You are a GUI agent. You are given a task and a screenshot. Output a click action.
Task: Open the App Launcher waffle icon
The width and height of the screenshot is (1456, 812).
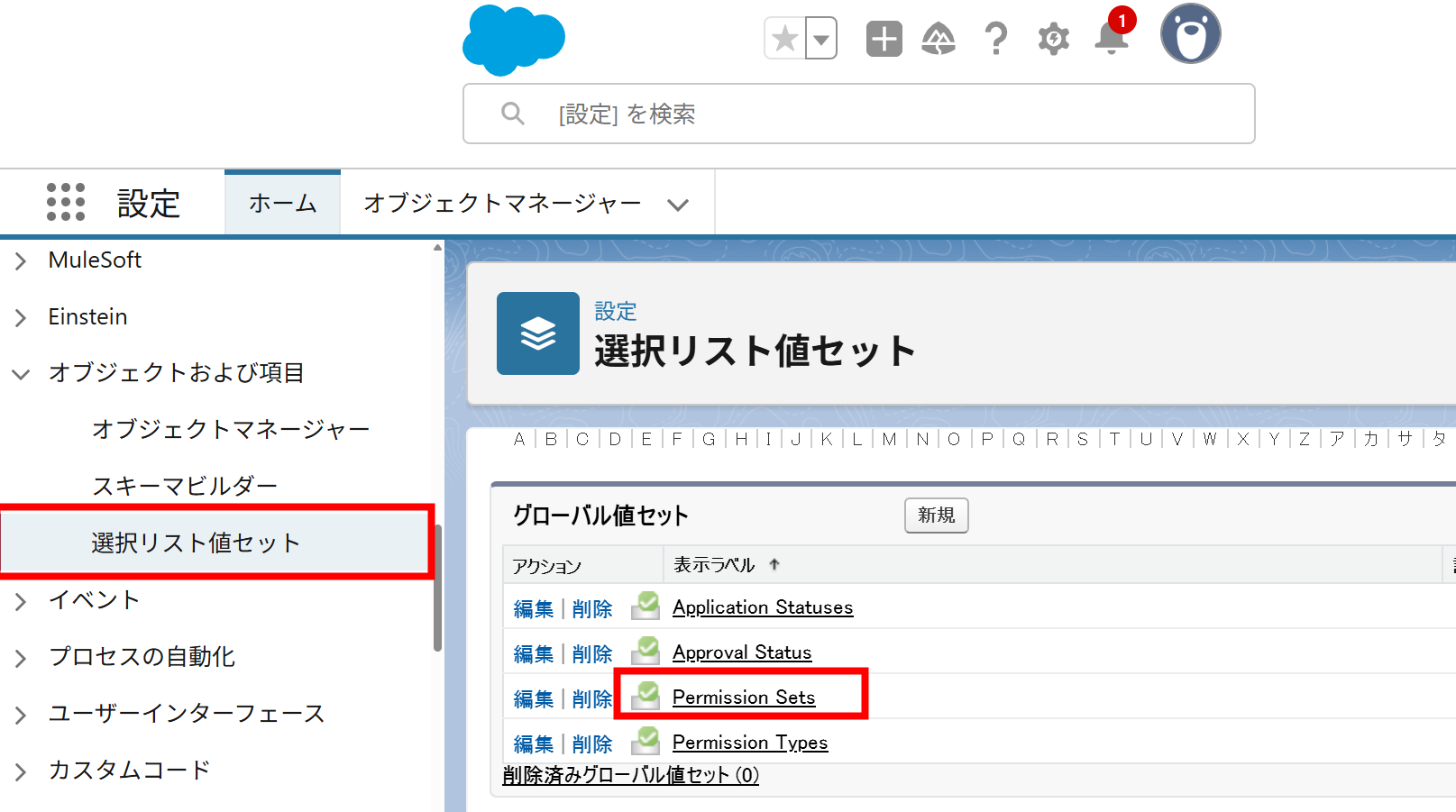[64, 203]
